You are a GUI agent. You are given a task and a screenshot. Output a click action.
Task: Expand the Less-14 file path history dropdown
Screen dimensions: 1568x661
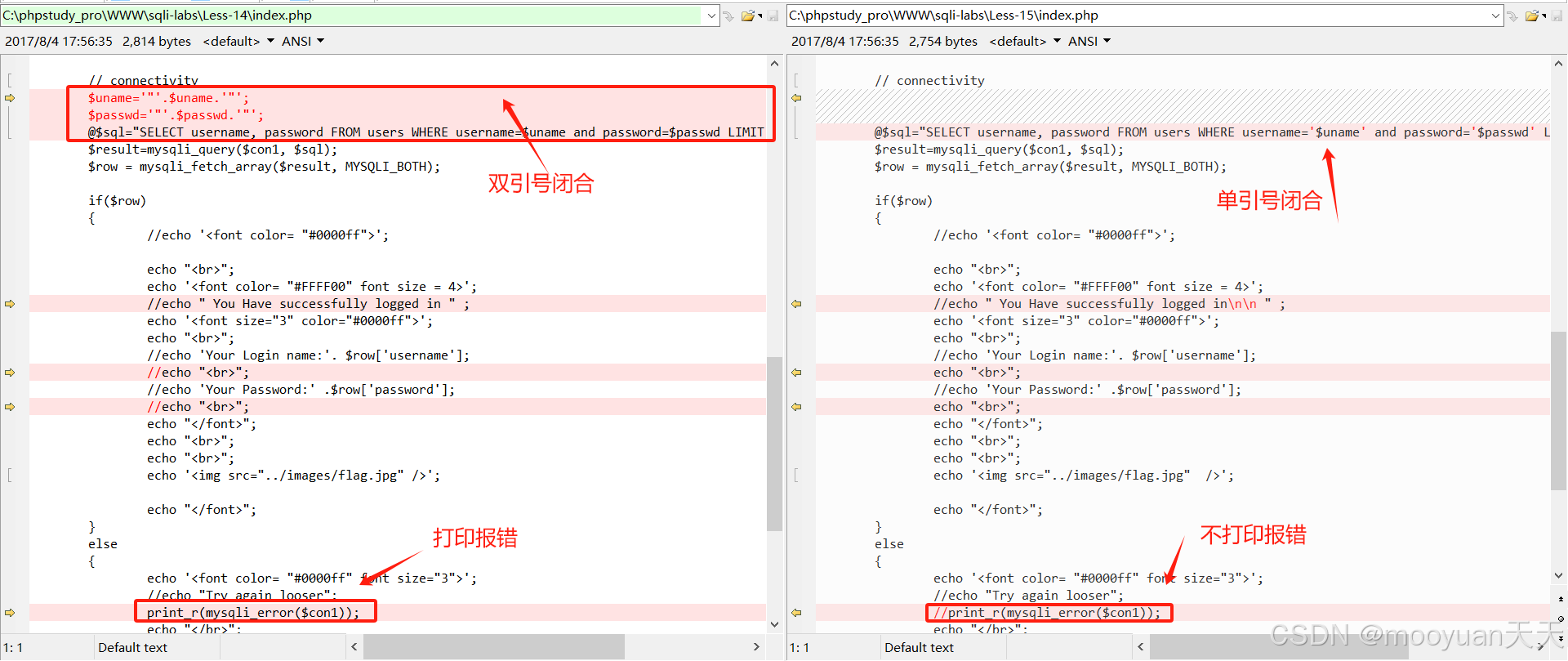[x=710, y=16]
